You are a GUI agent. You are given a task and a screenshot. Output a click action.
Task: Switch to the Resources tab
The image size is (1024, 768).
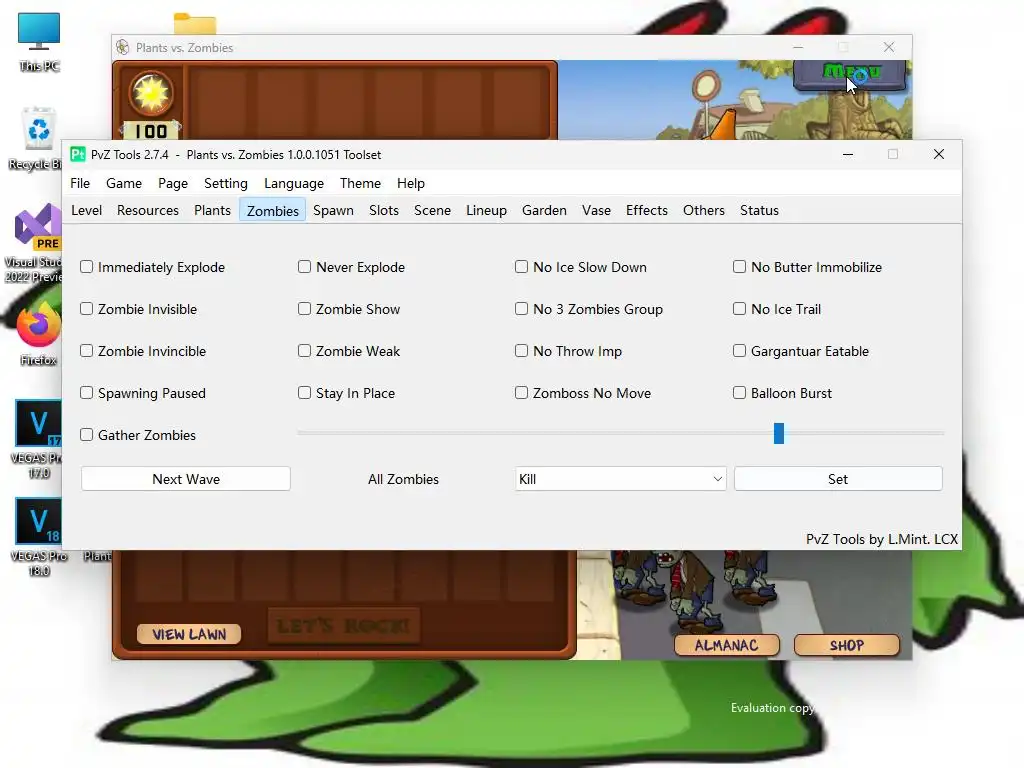point(148,210)
